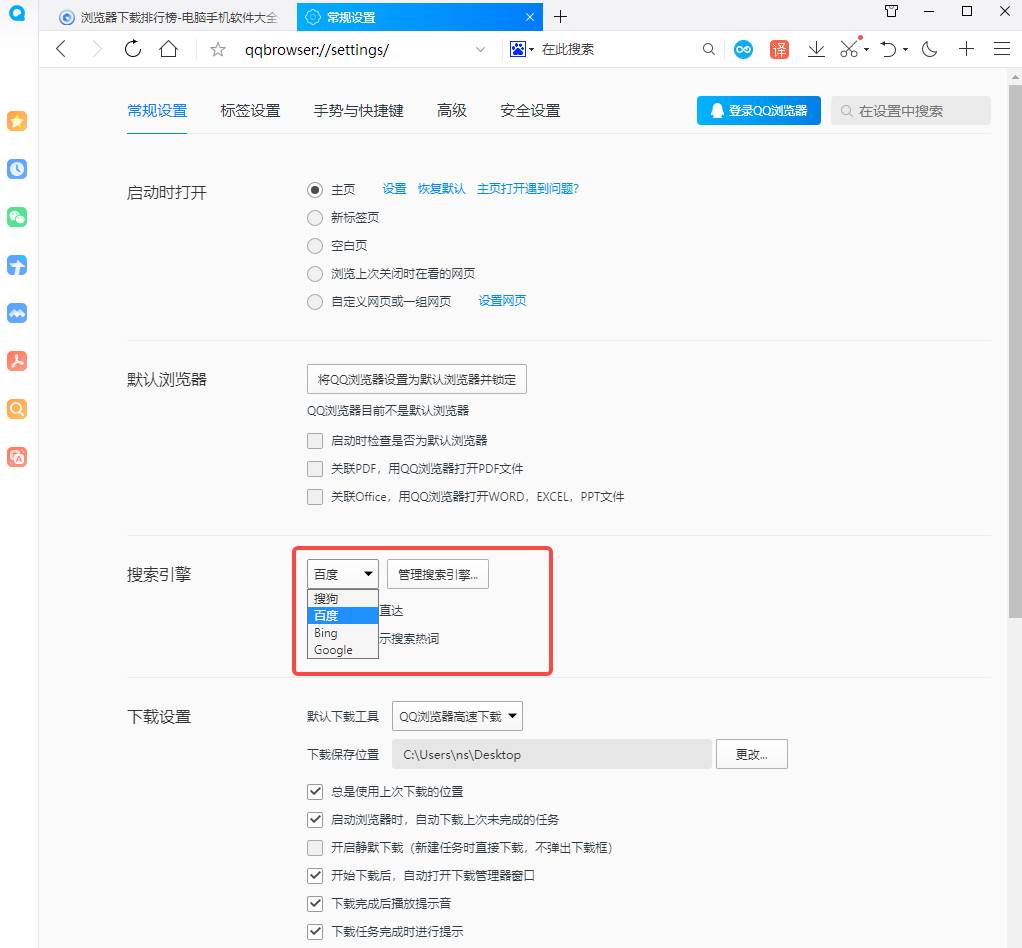Choose 搜狗 from search engine list
The width and height of the screenshot is (1022, 948).
(x=343, y=599)
